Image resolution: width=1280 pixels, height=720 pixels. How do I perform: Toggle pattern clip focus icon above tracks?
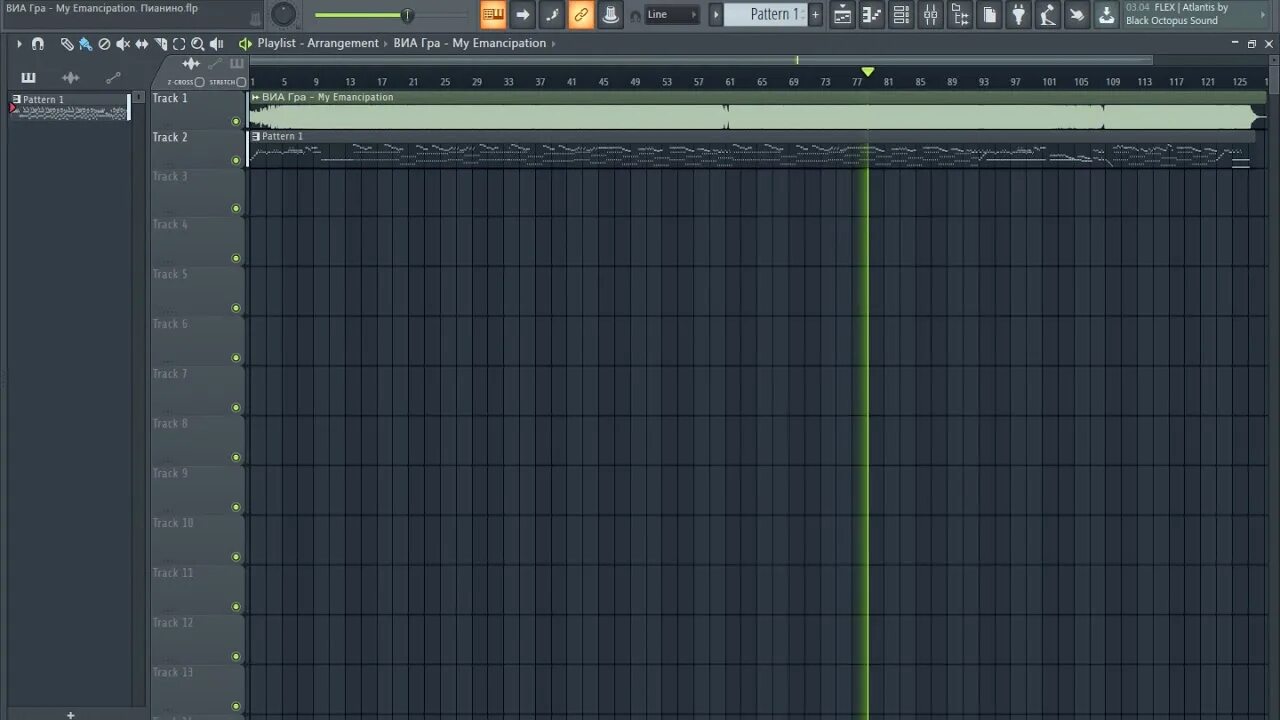click(x=236, y=64)
